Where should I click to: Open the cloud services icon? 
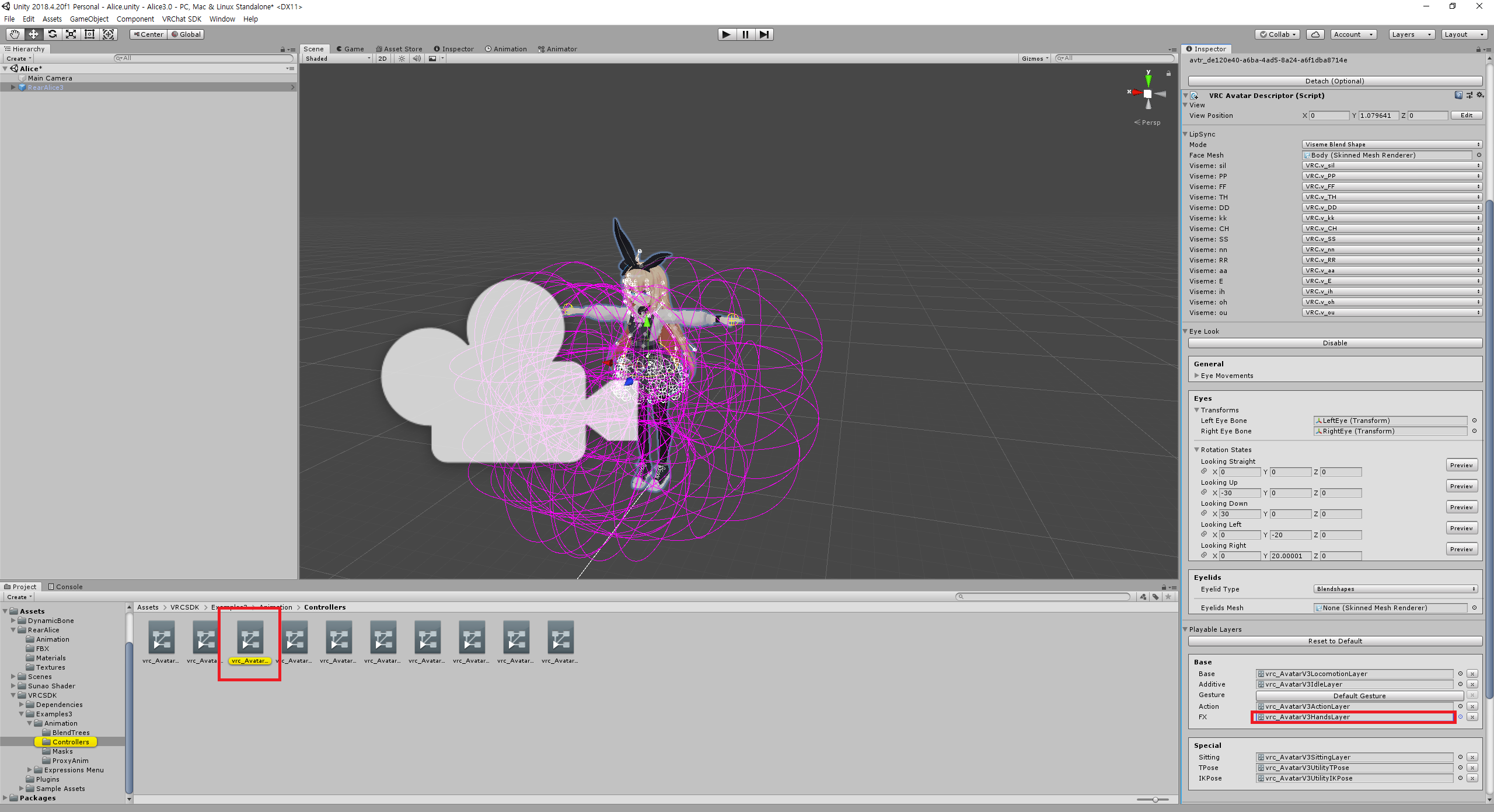(x=1315, y=34)
